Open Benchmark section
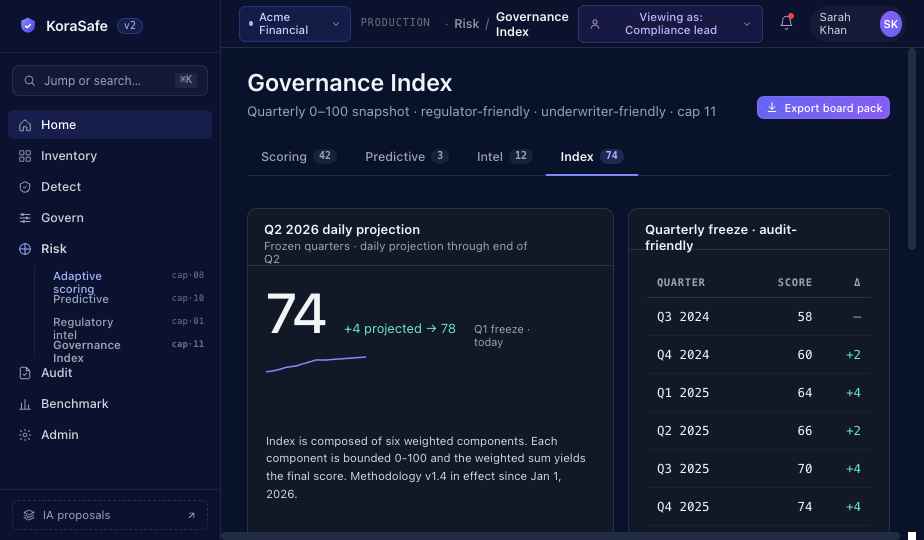 pyautogui.click(x=110, y=404)
